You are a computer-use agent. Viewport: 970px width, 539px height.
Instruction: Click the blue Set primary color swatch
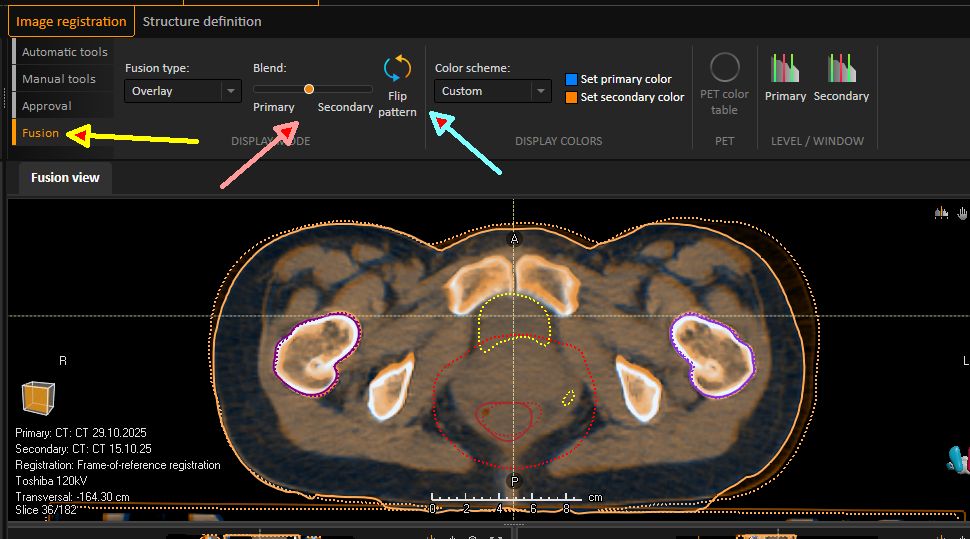[x=572, y=79]
